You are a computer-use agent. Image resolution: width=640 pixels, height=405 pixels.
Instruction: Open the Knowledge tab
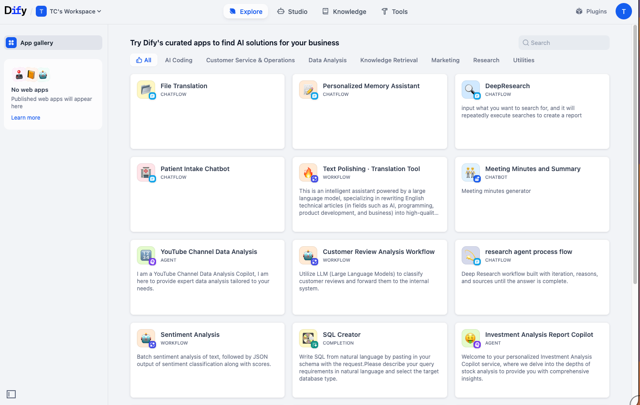click(344, 11)
